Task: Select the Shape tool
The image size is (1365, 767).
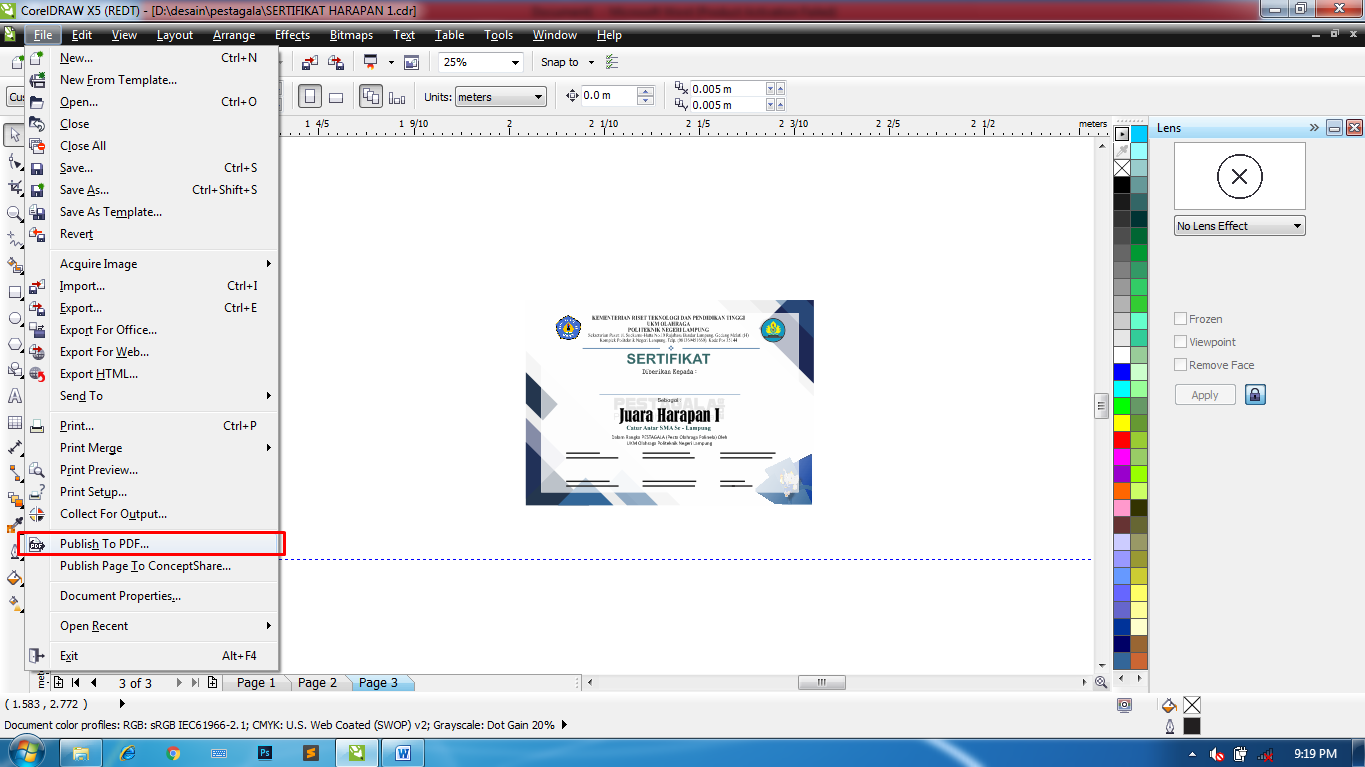Action: [14, 160]
